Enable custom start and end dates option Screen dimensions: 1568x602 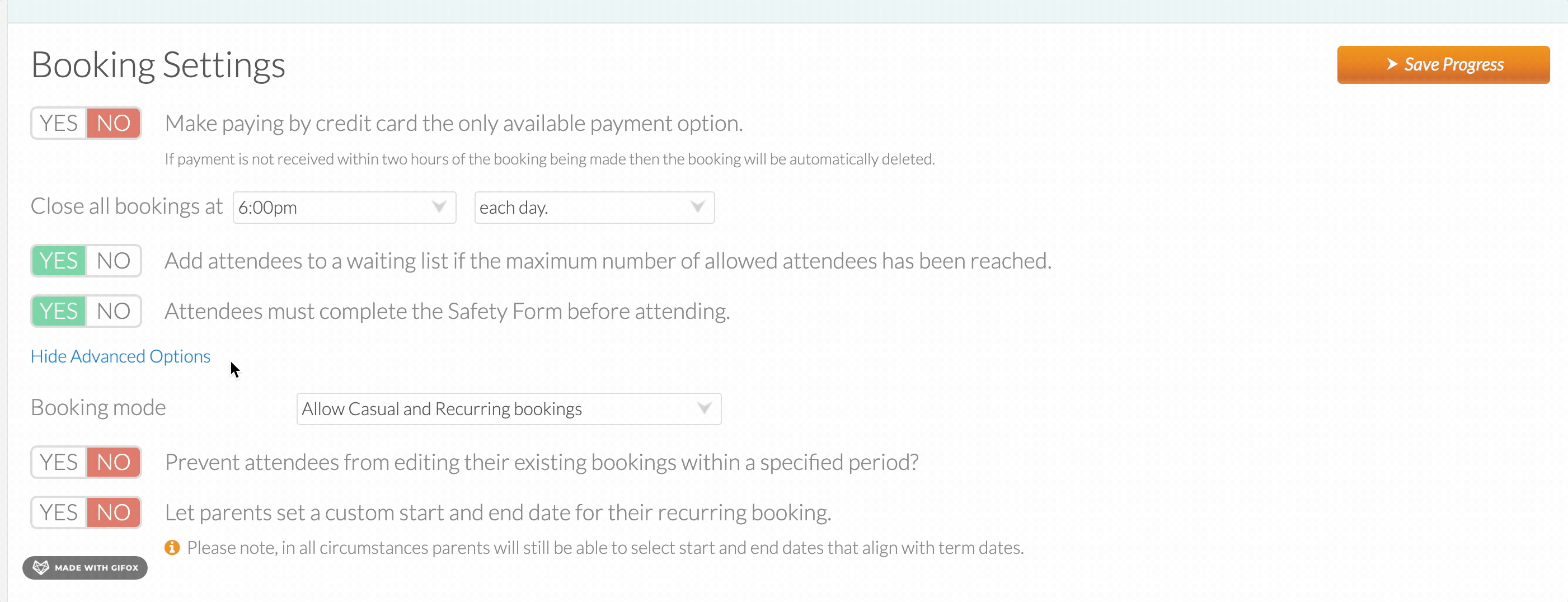(x=58, y=512)
